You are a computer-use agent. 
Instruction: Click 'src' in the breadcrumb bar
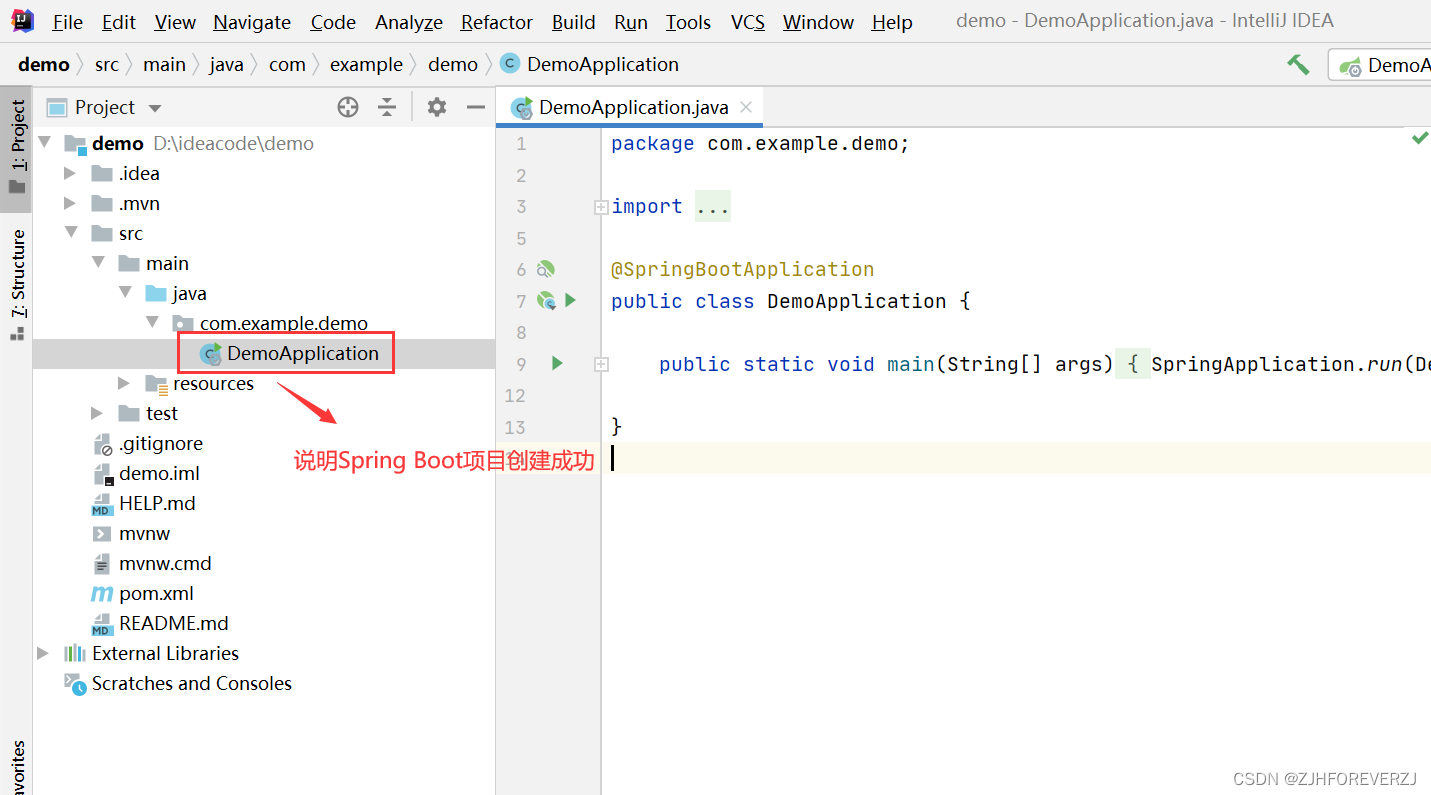tap(107, 64)
